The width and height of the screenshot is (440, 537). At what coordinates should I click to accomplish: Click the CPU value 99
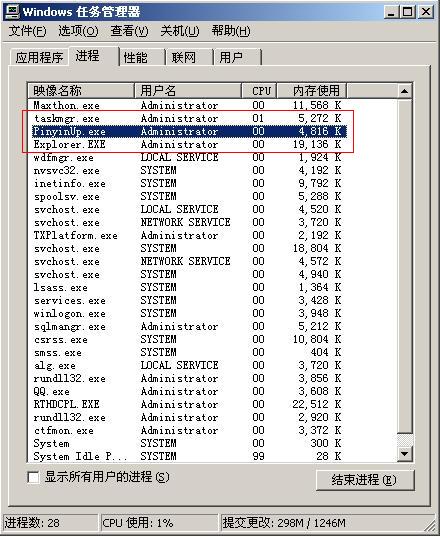coord(259,457)
